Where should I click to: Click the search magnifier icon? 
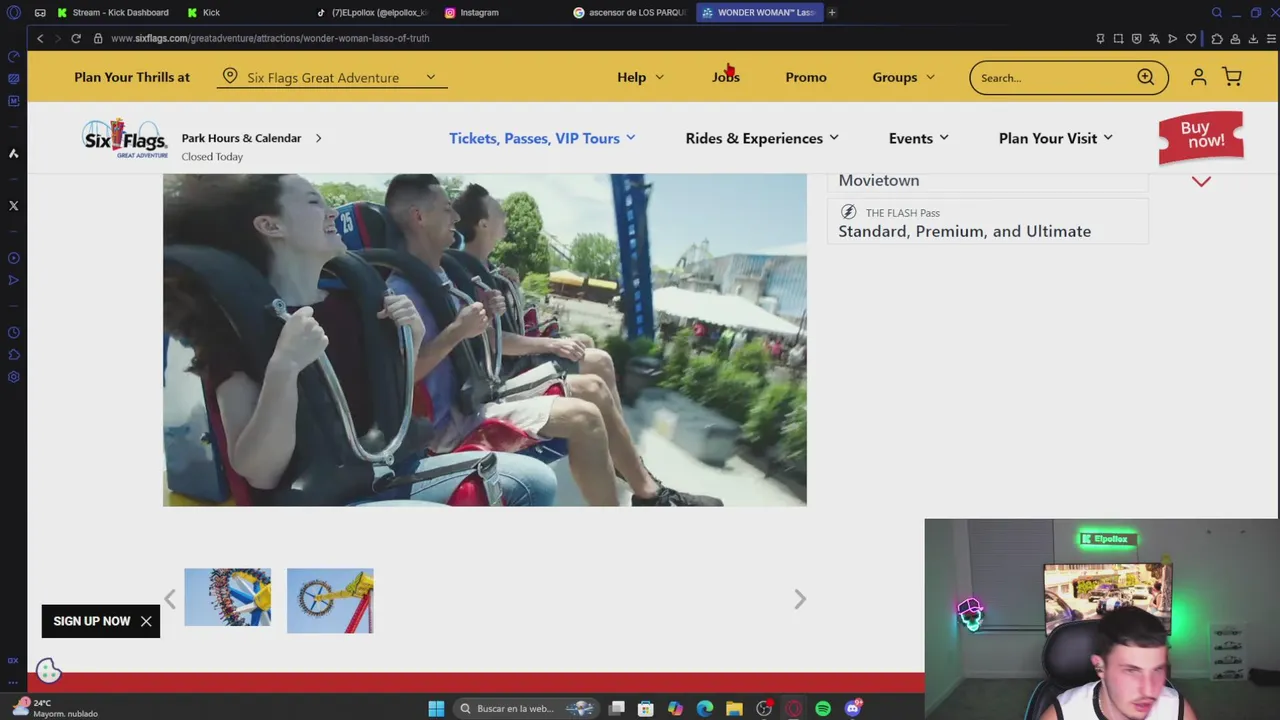[x=1146, y=77]
